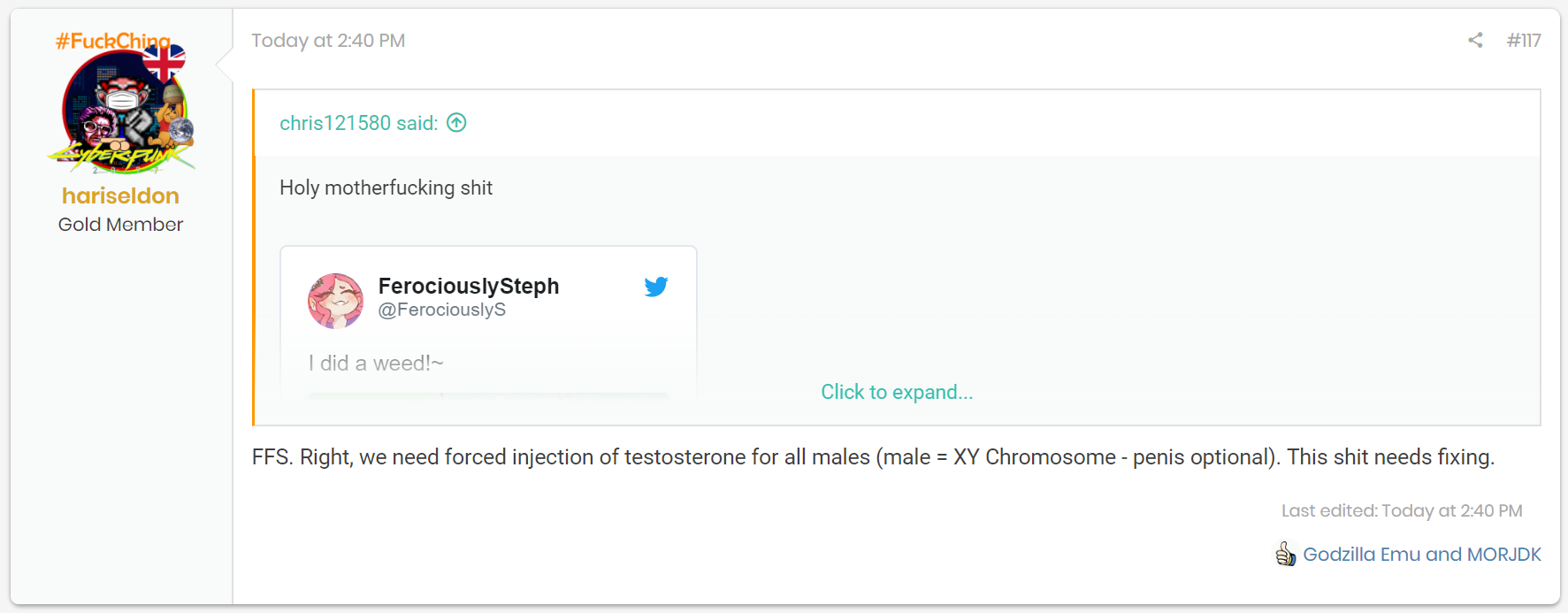Click the share icon beside post #117
The image size is (1568, 613).
(x=1475, y=40)
